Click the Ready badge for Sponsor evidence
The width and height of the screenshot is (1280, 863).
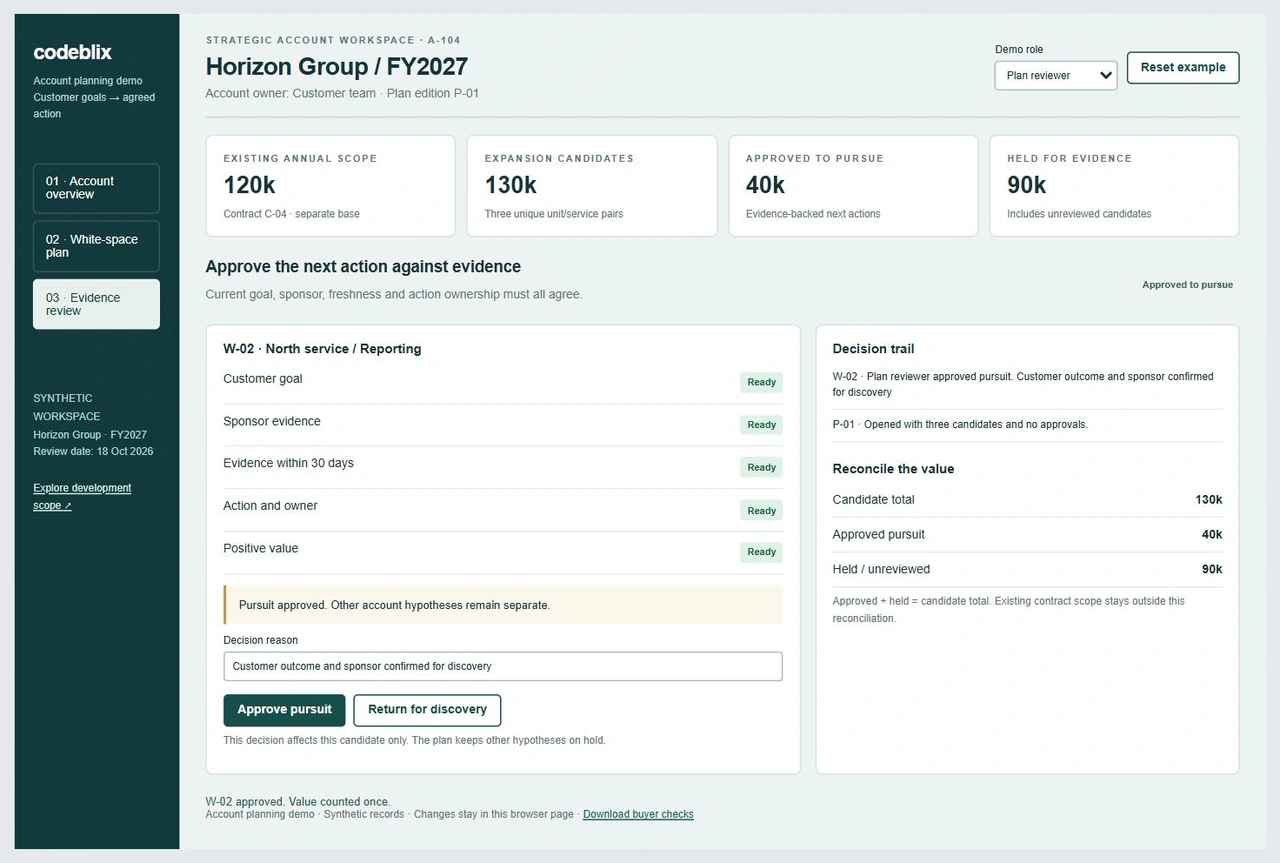point(761,425)
